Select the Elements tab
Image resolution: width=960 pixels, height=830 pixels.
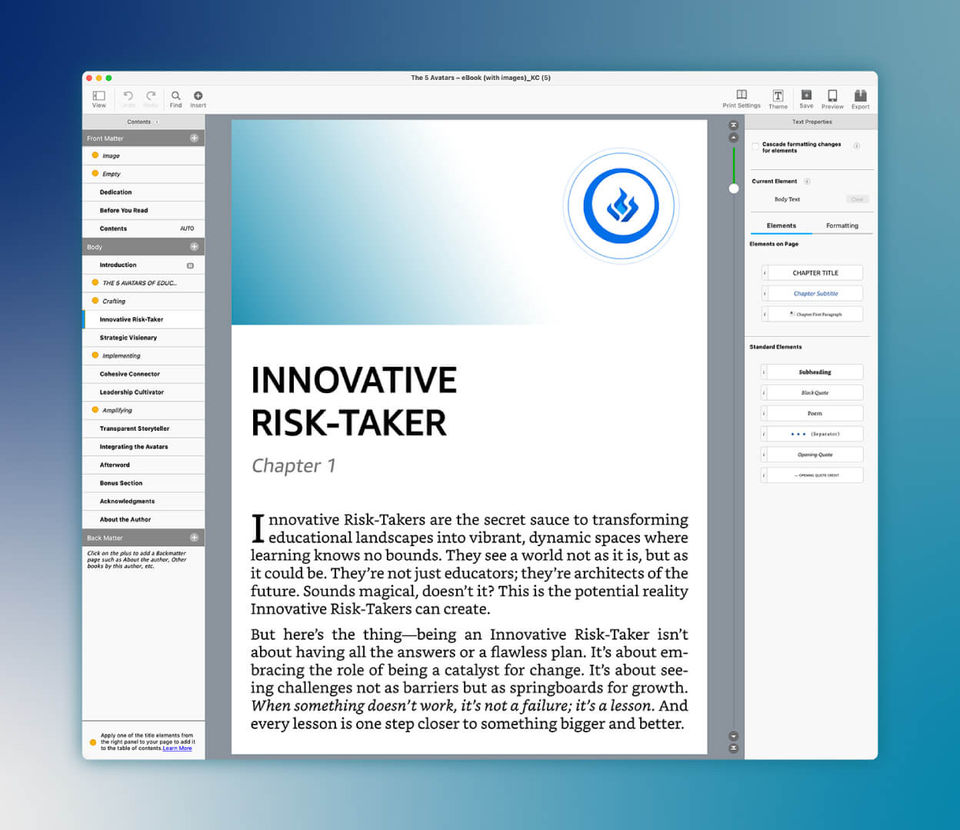tap(780, 225)
